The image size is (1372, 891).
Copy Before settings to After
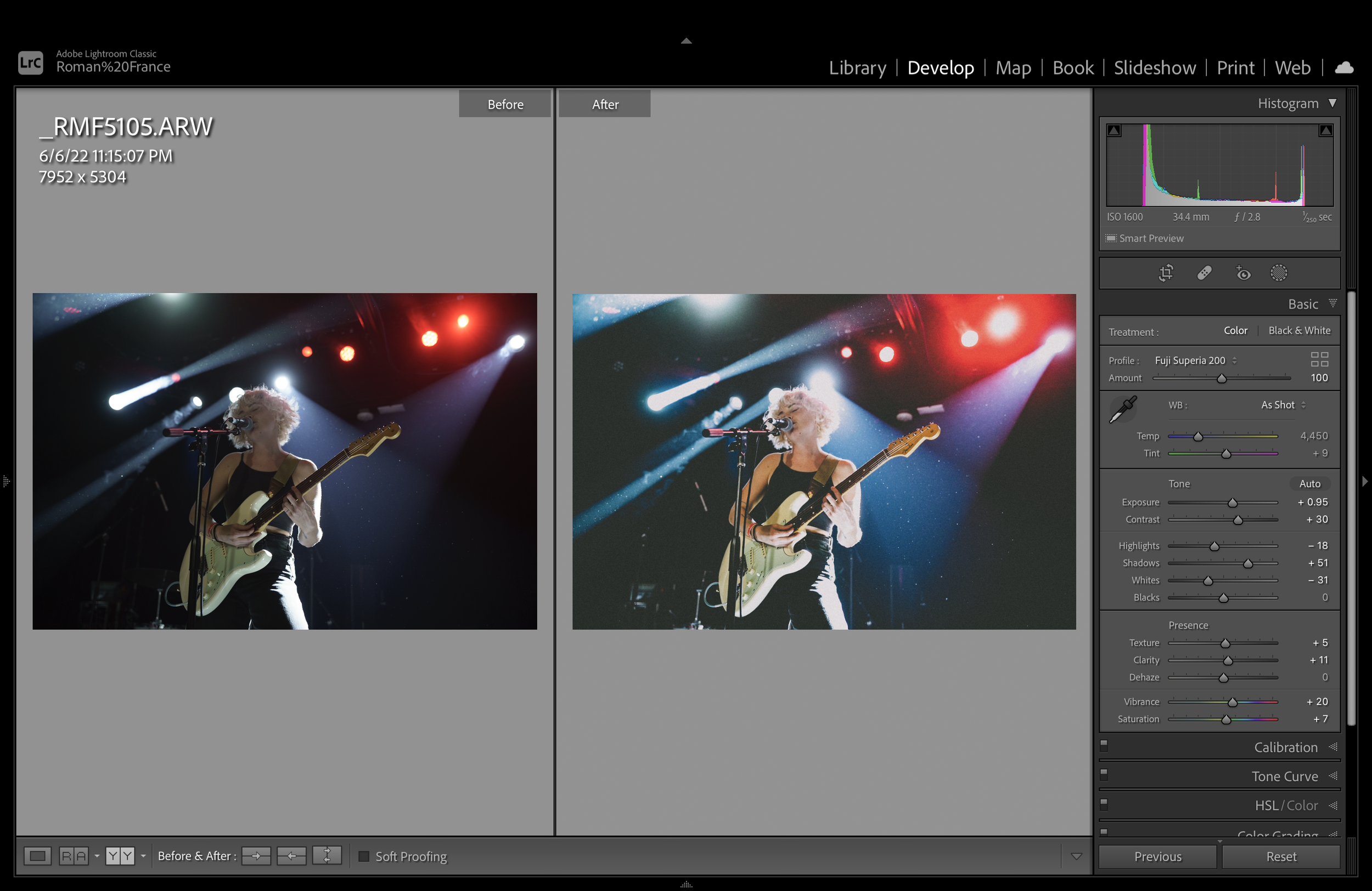256,856
